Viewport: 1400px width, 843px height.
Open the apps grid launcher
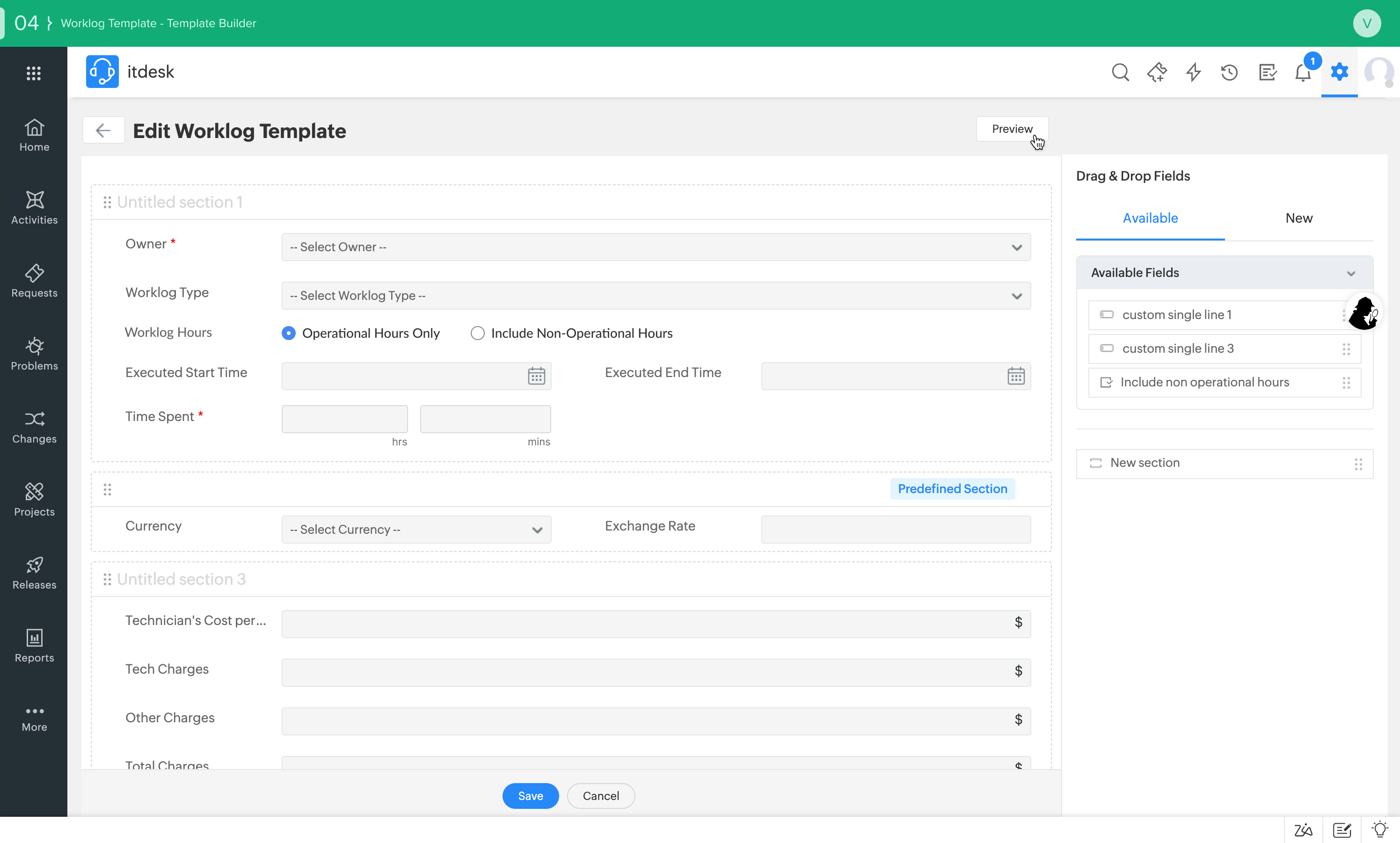[x=34, y=73]
